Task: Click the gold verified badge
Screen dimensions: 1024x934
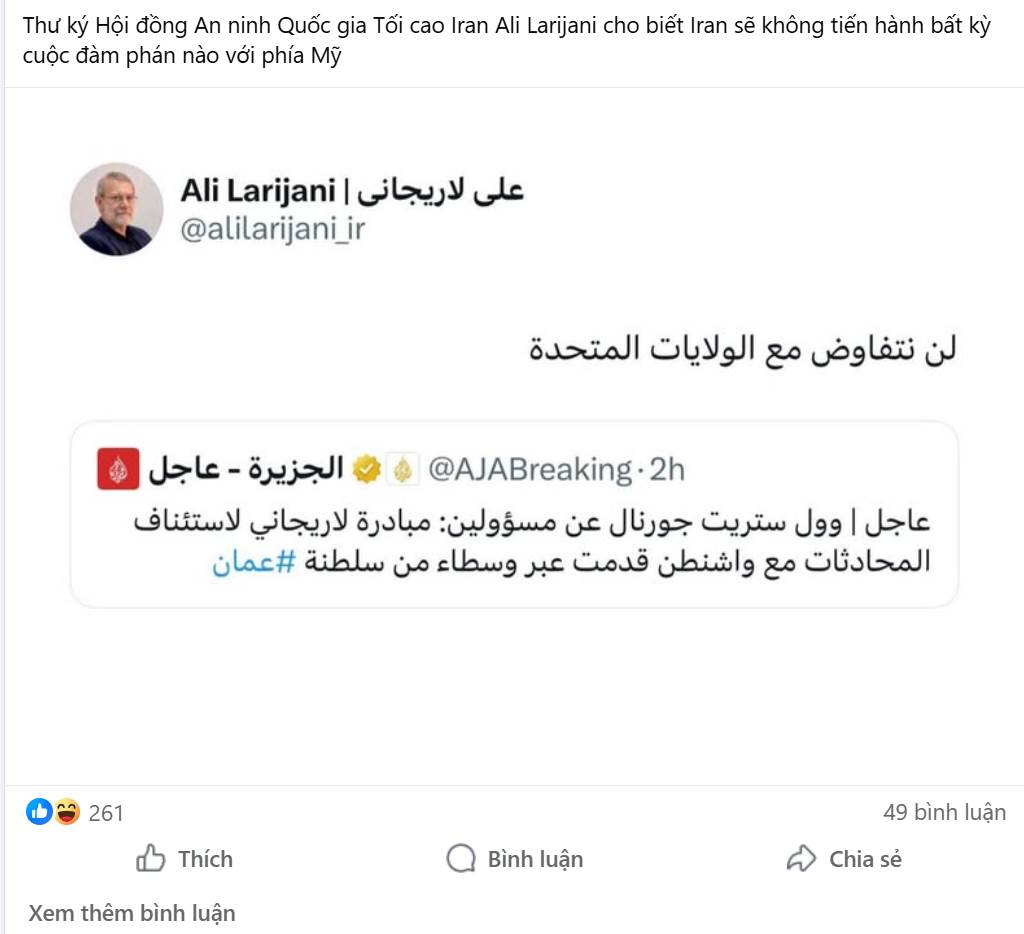Action: (x=369, y=469)
